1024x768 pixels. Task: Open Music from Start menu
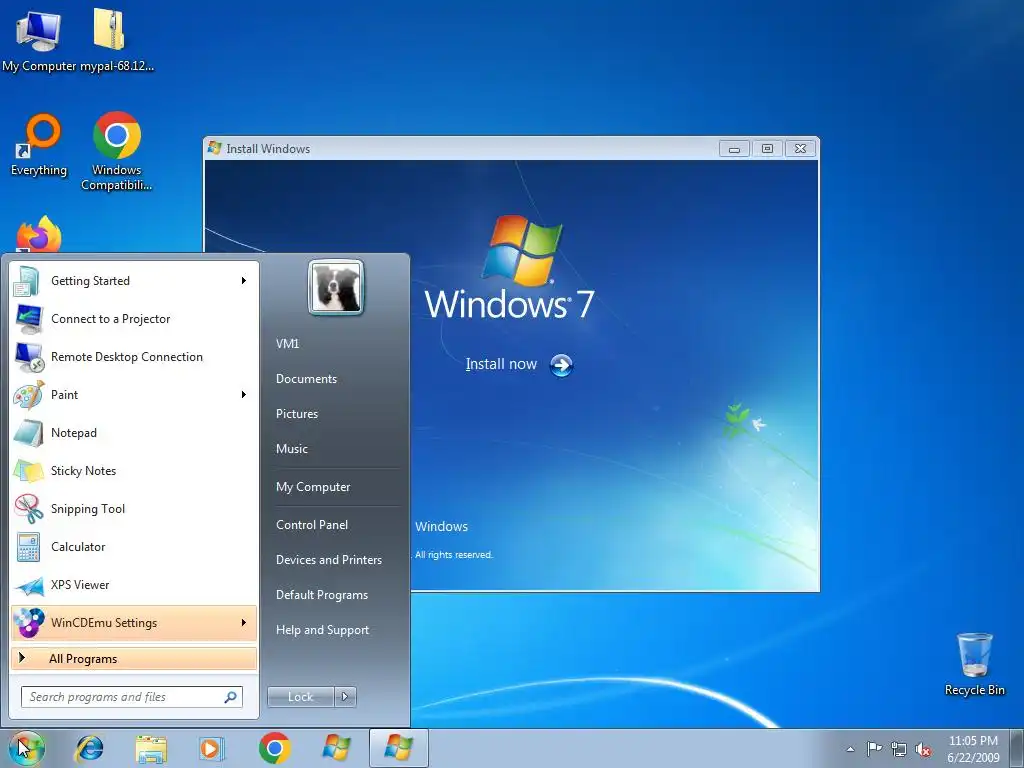[x=292, y=449]
